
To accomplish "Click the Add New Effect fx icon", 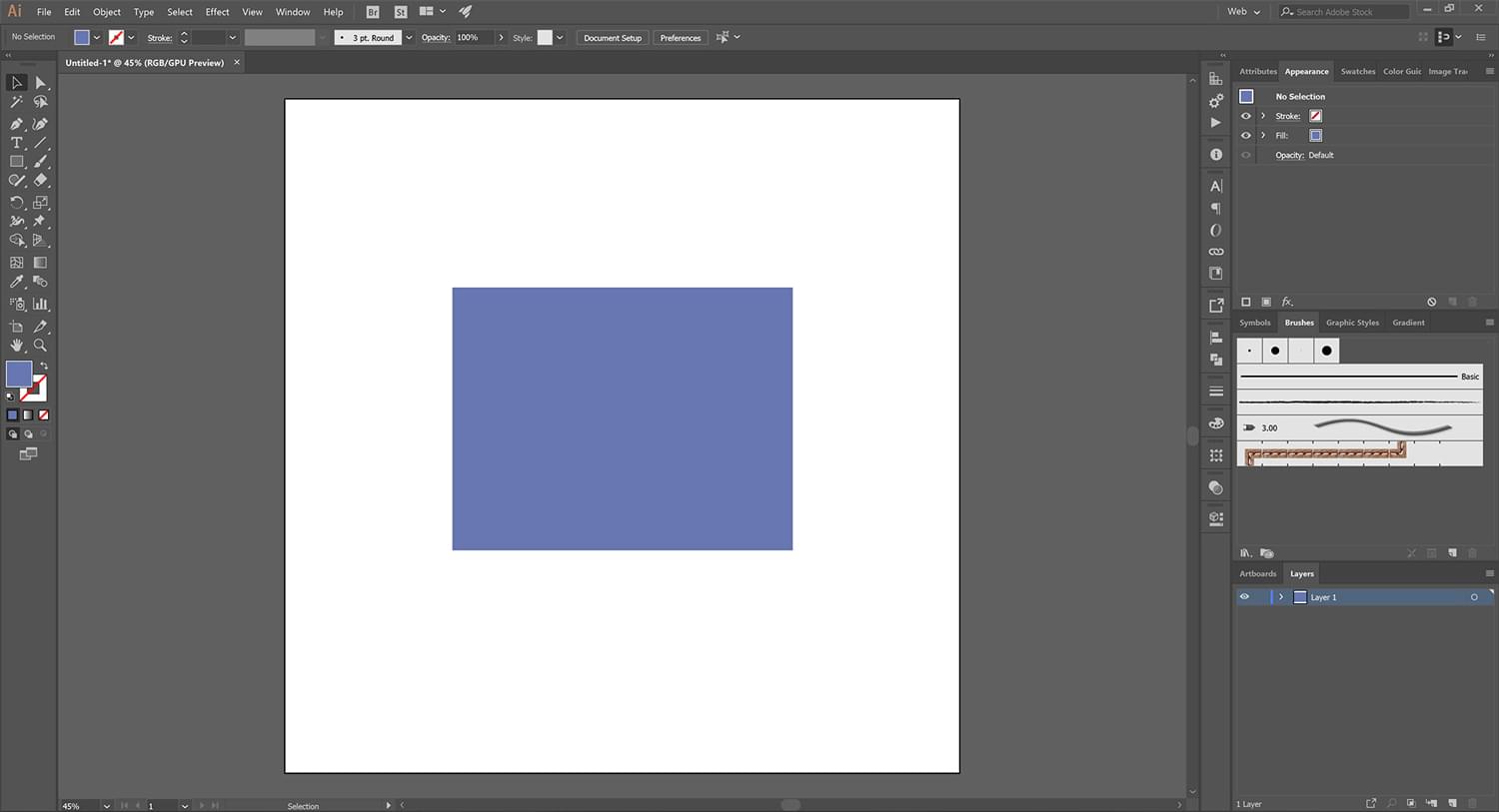I will 1287,302.
